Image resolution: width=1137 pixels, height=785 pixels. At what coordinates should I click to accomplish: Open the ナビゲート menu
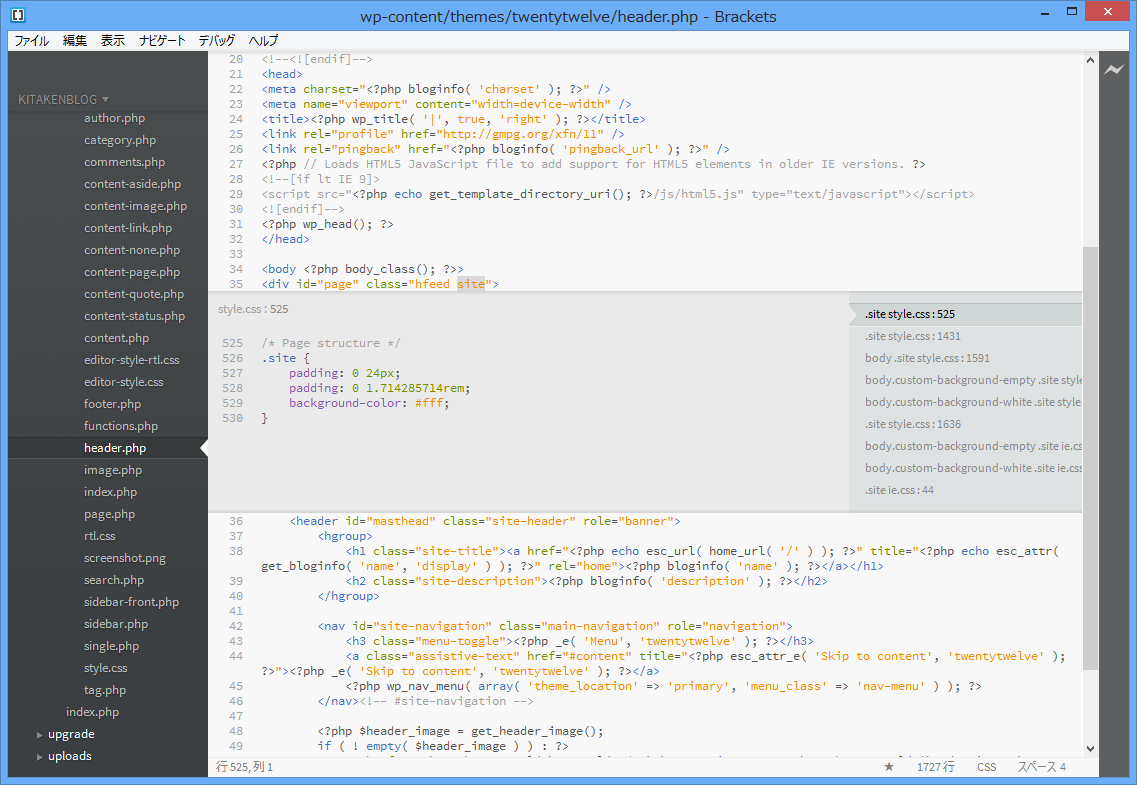point(162,41)
